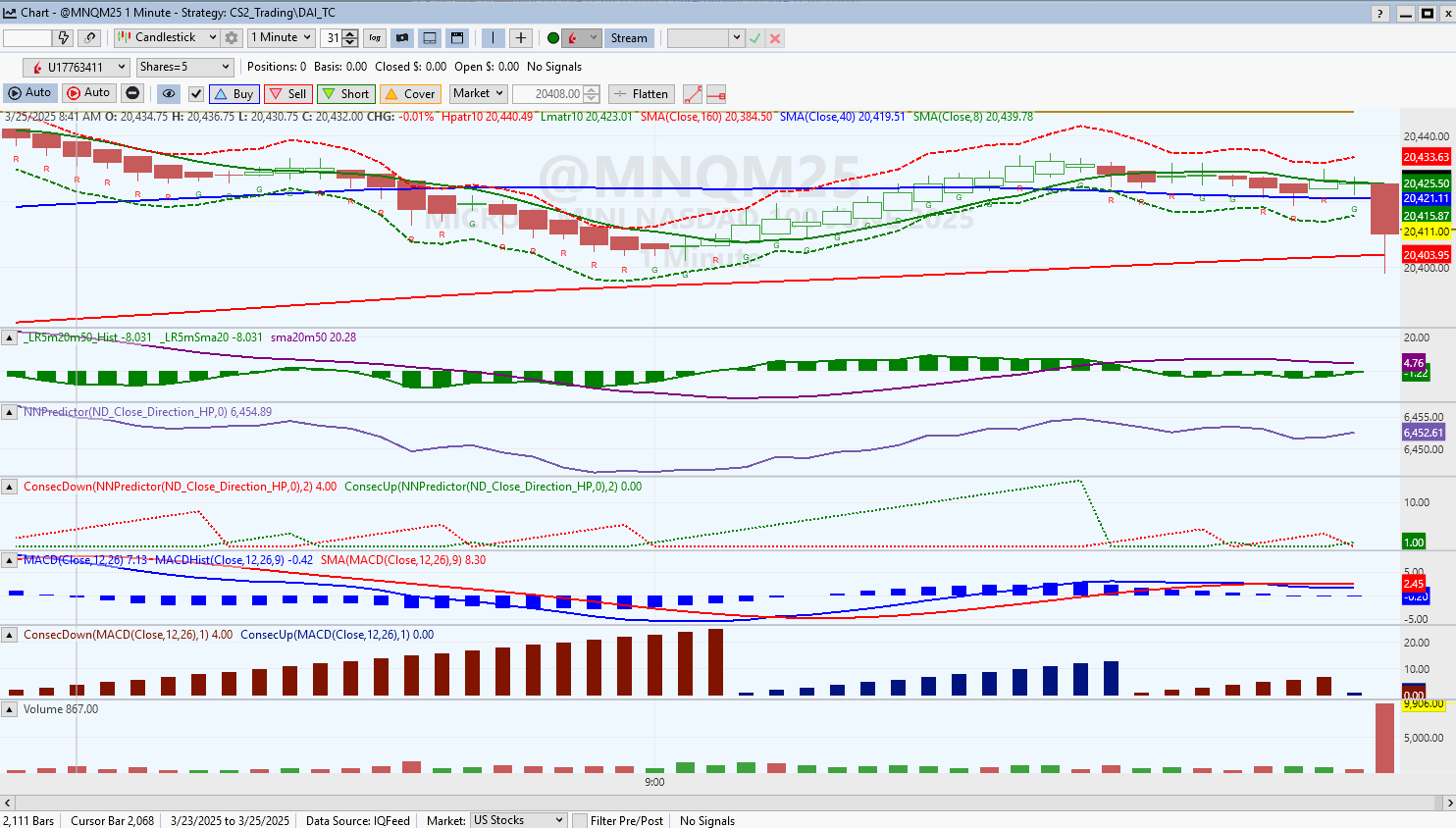Open chart settings gear icon
This screenshot has height=828, width=1456.
[x=232, y=38]
